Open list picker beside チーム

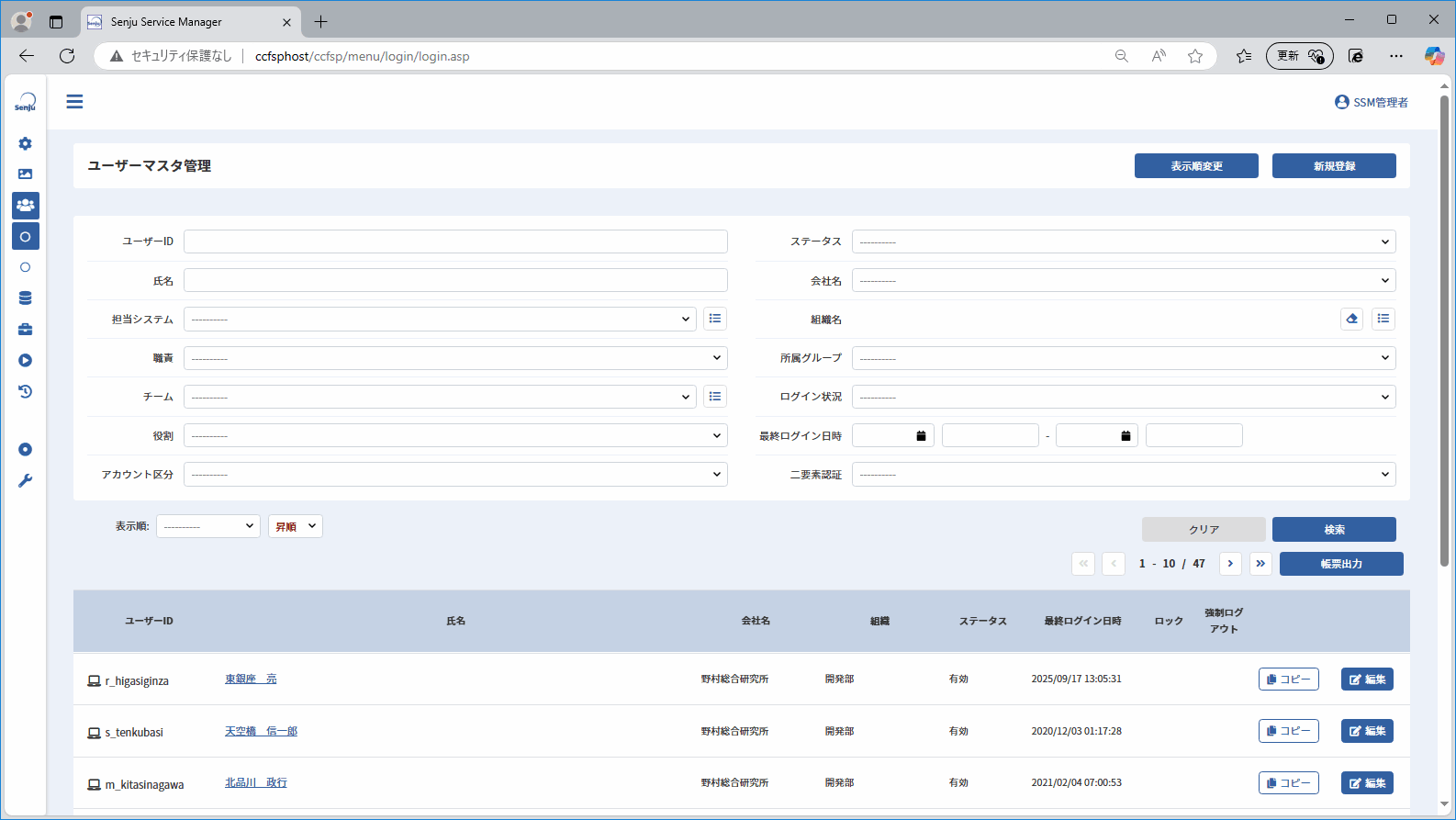click(715, 397)
